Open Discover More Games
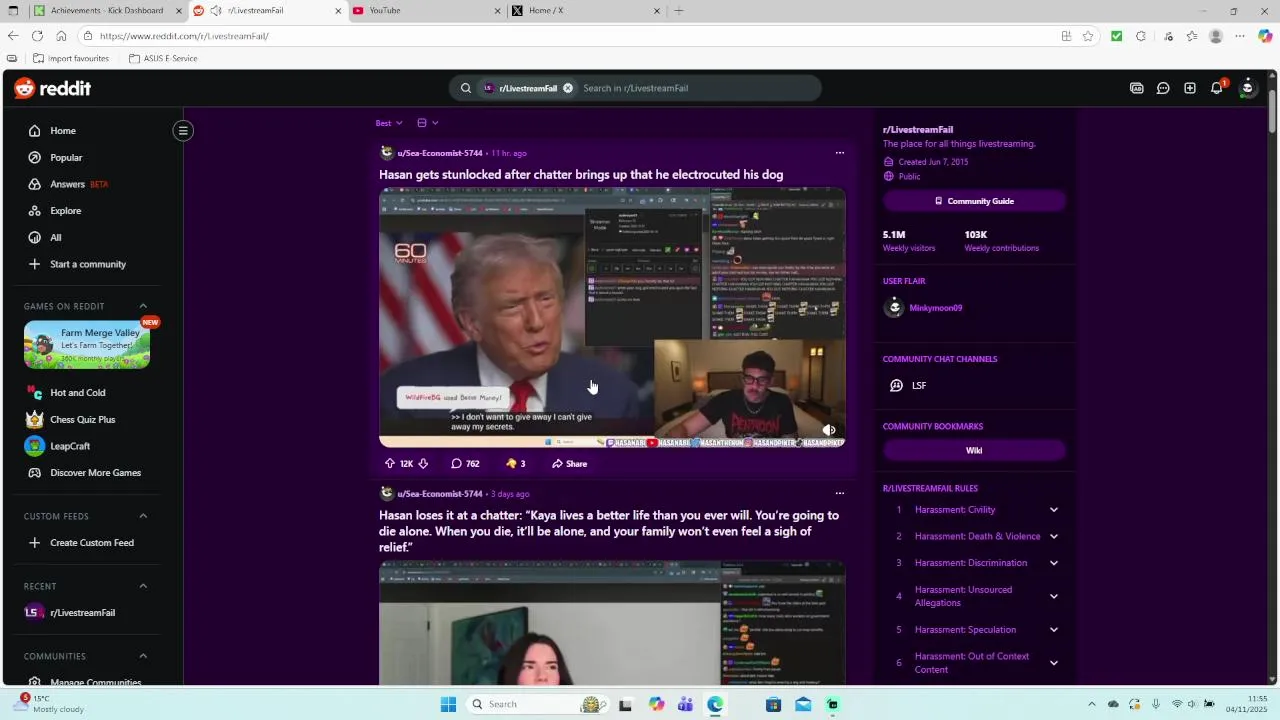Image resolution: width=1280 pixels, height=720 pixels. coord(95,473)
